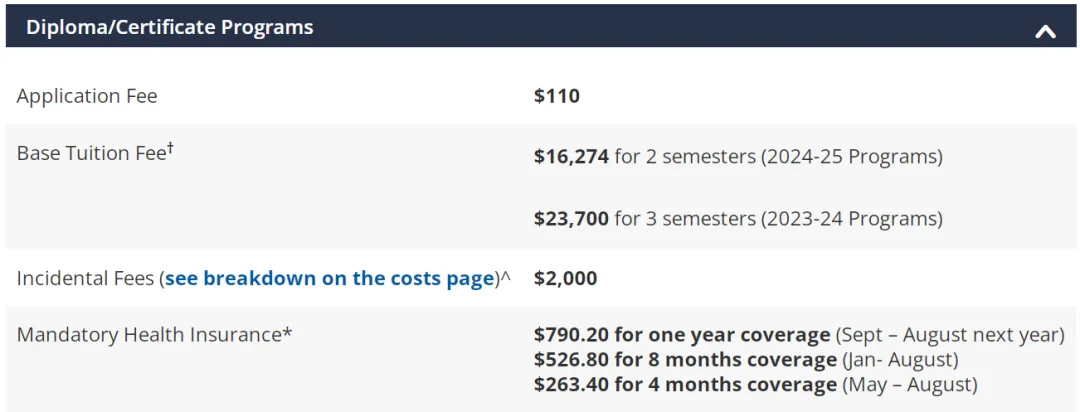Click the dagger footnote mark after Tuition Fee
Screen dimensions: 1080x412
pyautogui.click(x=169, y=148)
